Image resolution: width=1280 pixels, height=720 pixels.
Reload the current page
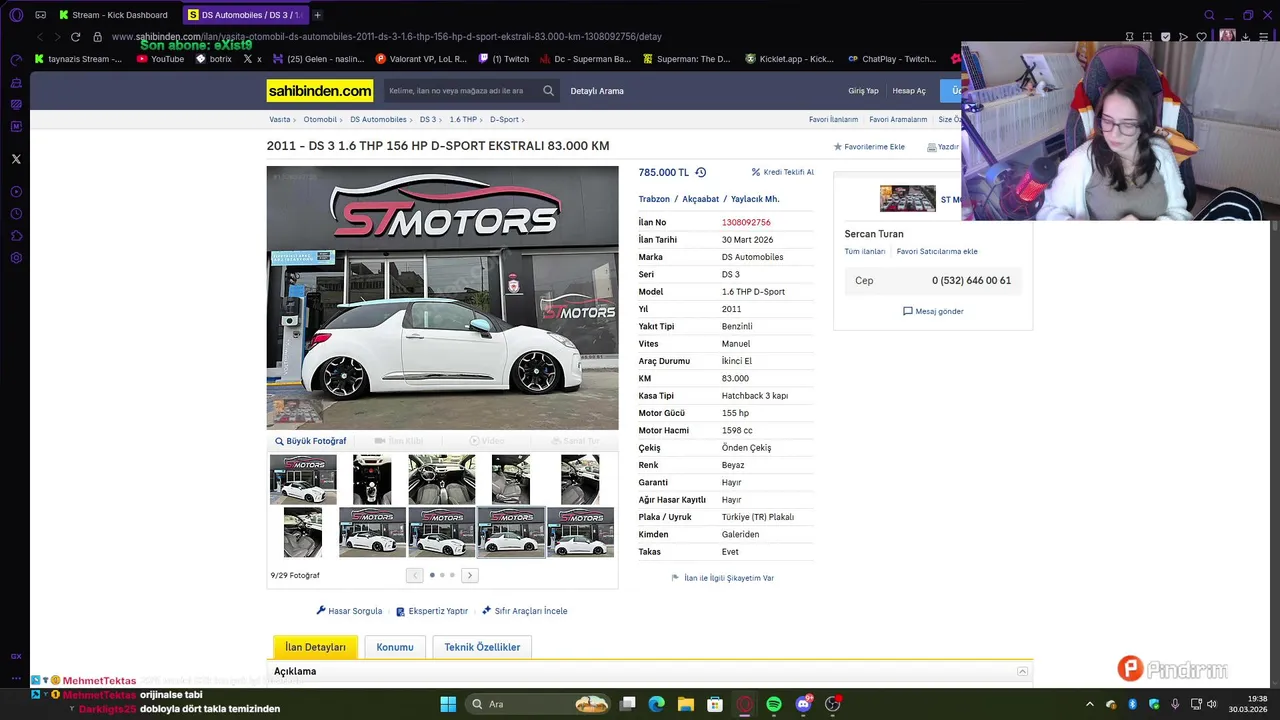pos(75,37)
